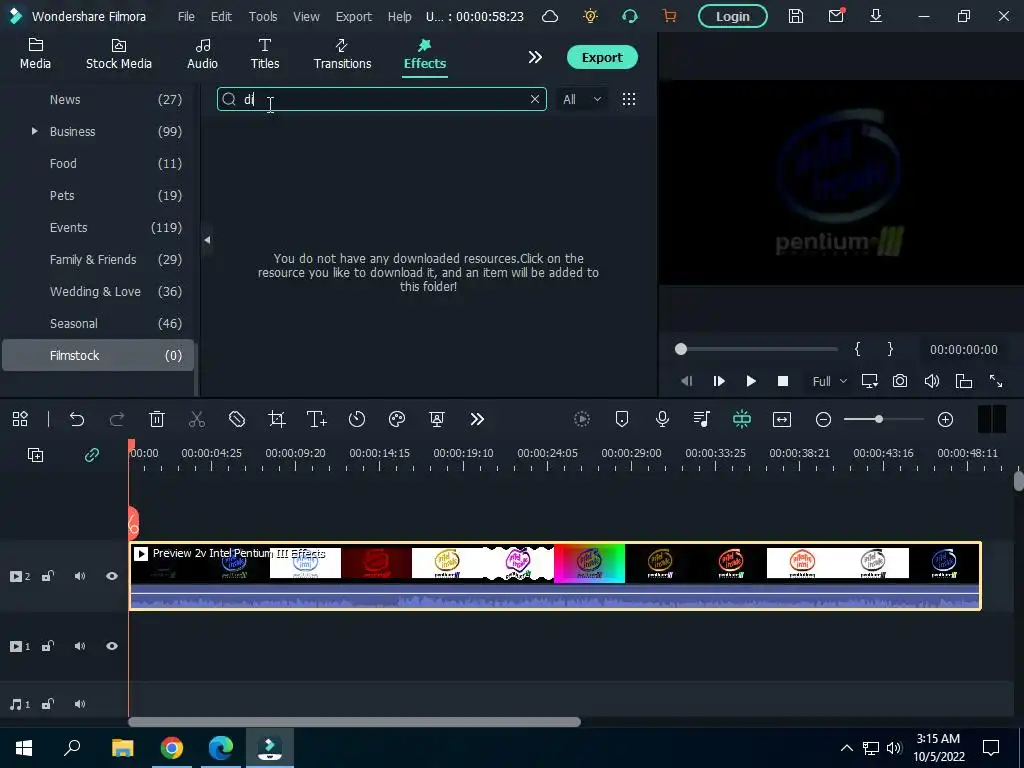Mute audio track 1
The width and height of the screenshot is (1024, 768).
pyautogui.click(x=80, y=704)
